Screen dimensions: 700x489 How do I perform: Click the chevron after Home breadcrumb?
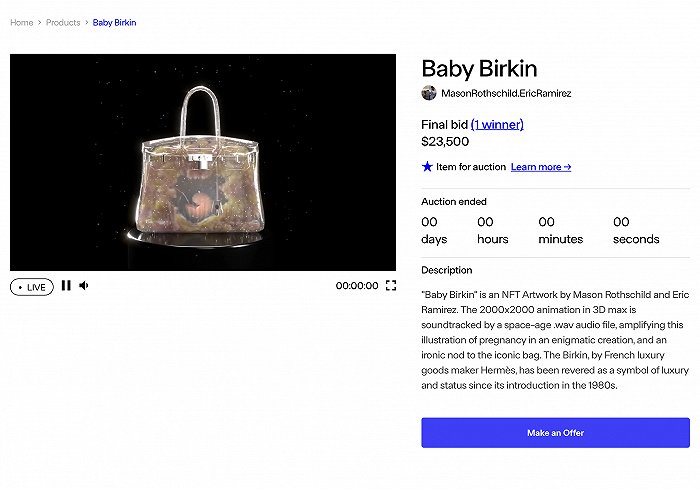(x=40, y=22)
